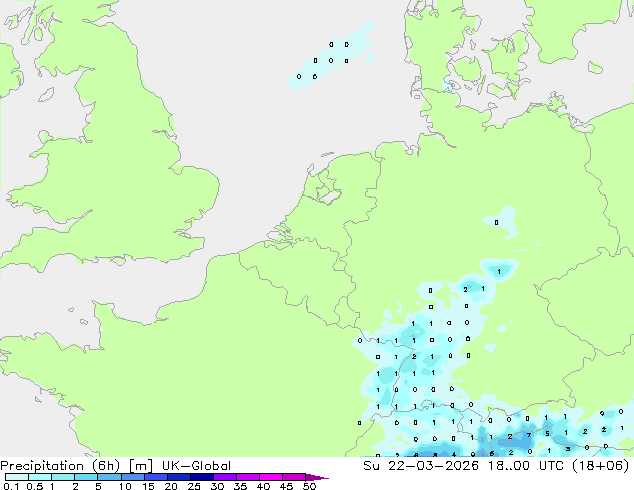Select the 0.1–0.5 legend color swatch
This screenshot has width=634, height=490.
(x=17, y=477)
